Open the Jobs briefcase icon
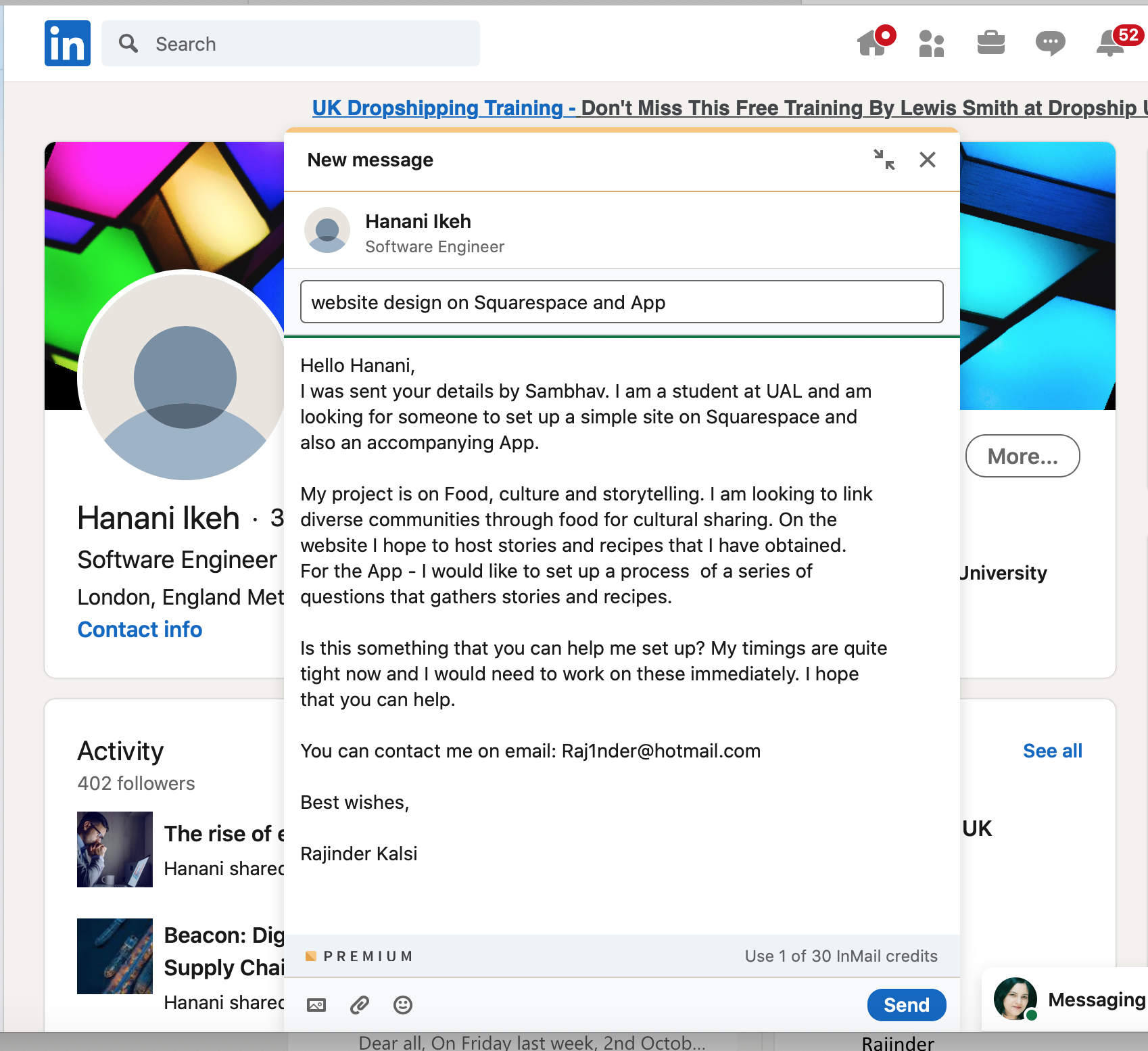 (991, 43)
